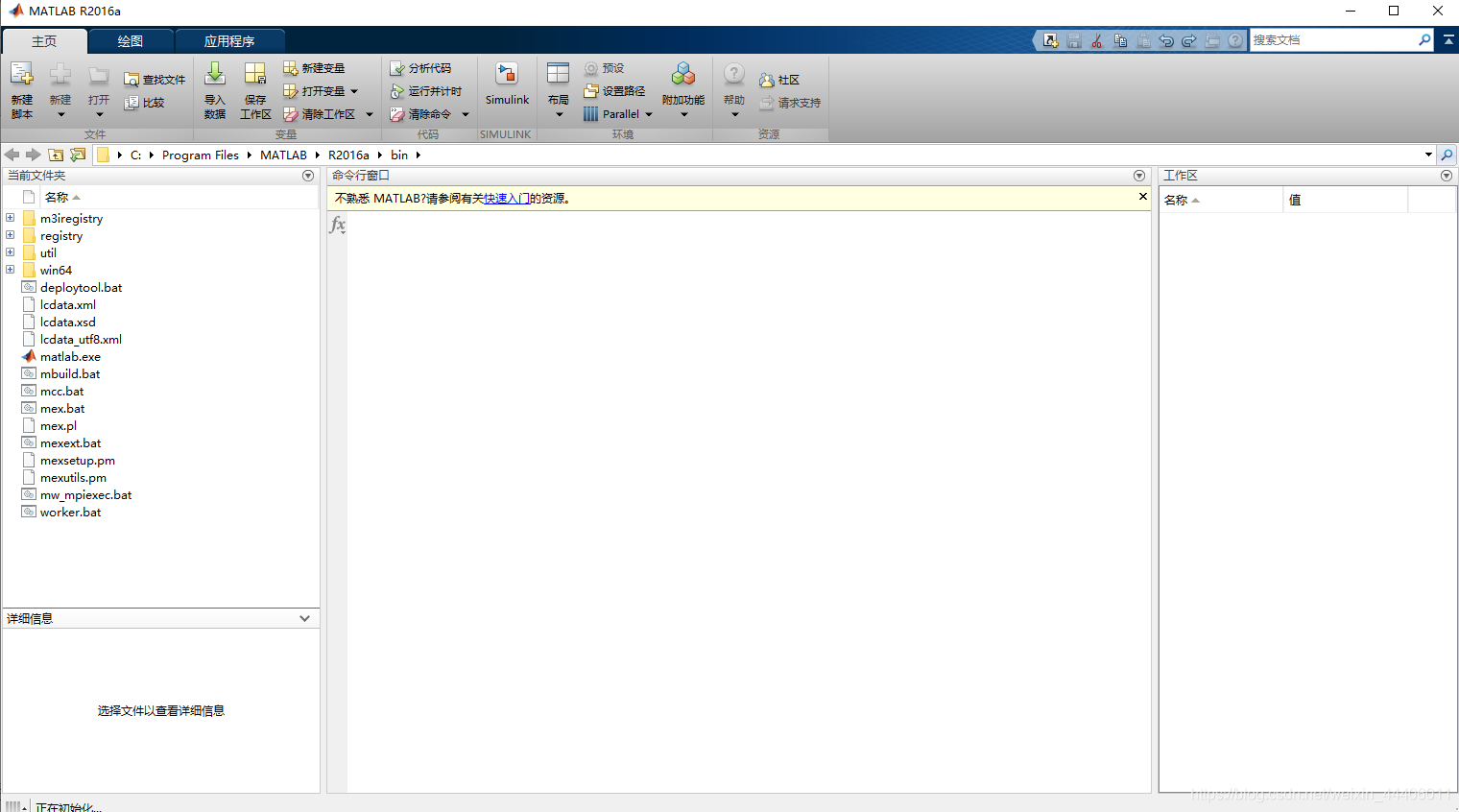Select worker.bat file
Screen dimensions: 1459x812
pyautogui.click(x=70, y=513)
